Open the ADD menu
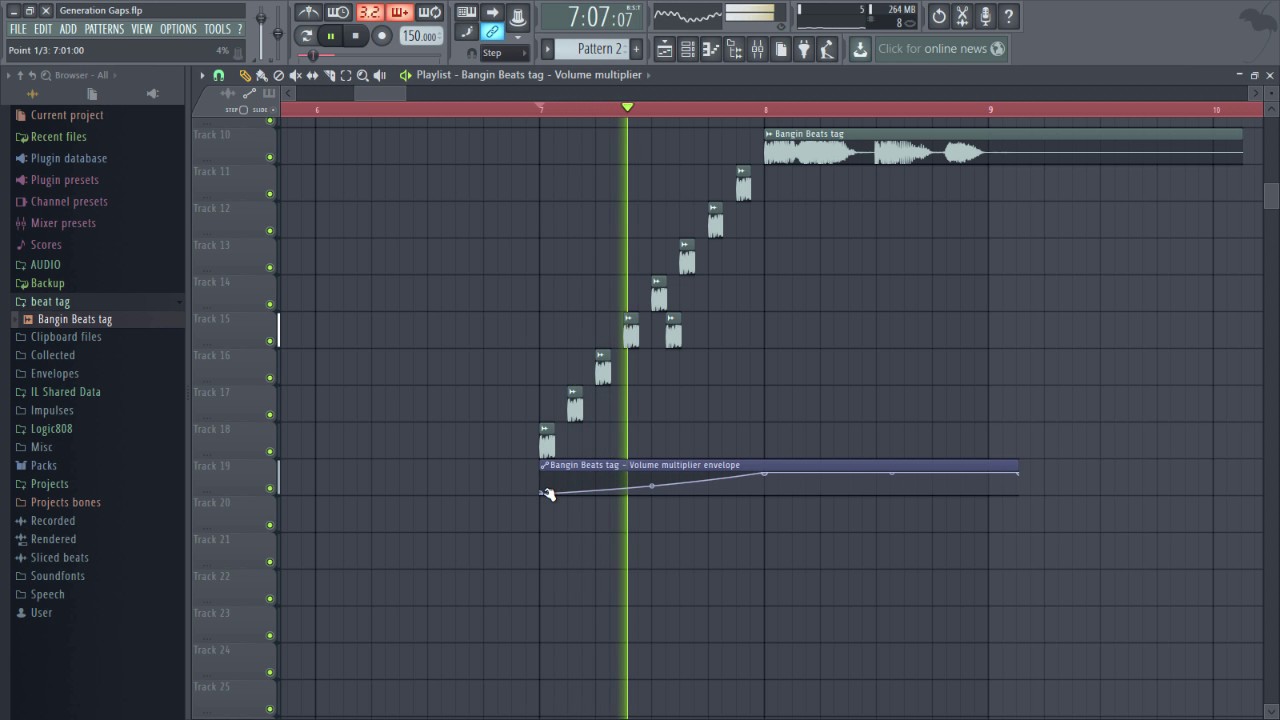The image size is (1280, 720). coord(68,29)
